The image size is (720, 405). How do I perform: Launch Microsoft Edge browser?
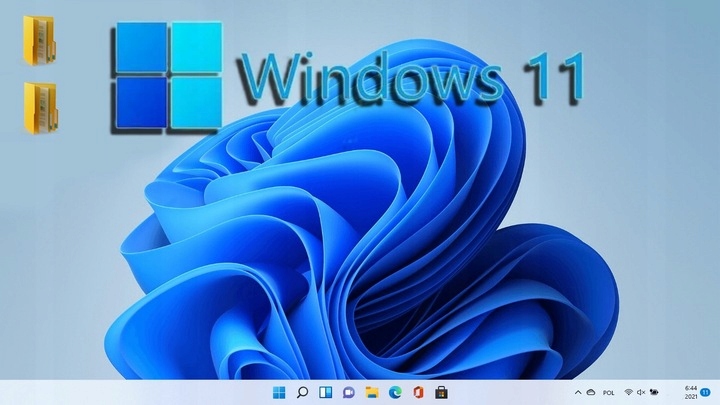(x=395, y=393)
